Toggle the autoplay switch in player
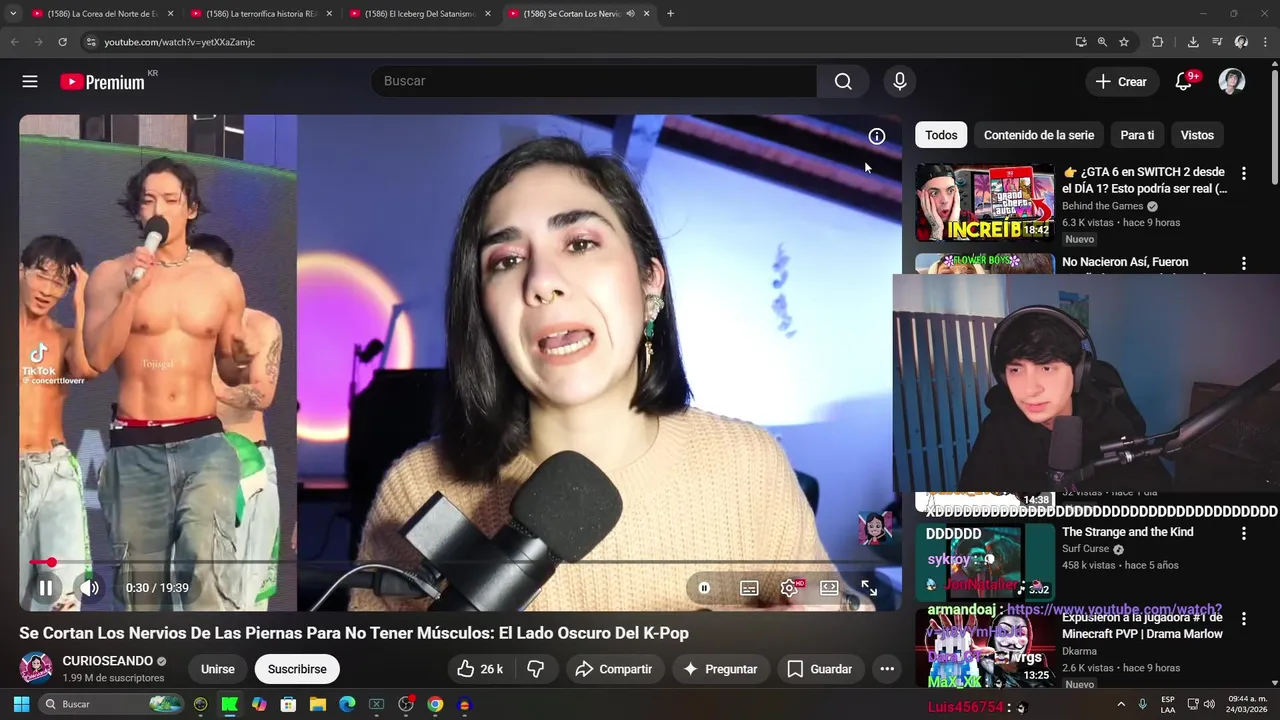The height and width of the screenshot is (720, 1280). 704,588
